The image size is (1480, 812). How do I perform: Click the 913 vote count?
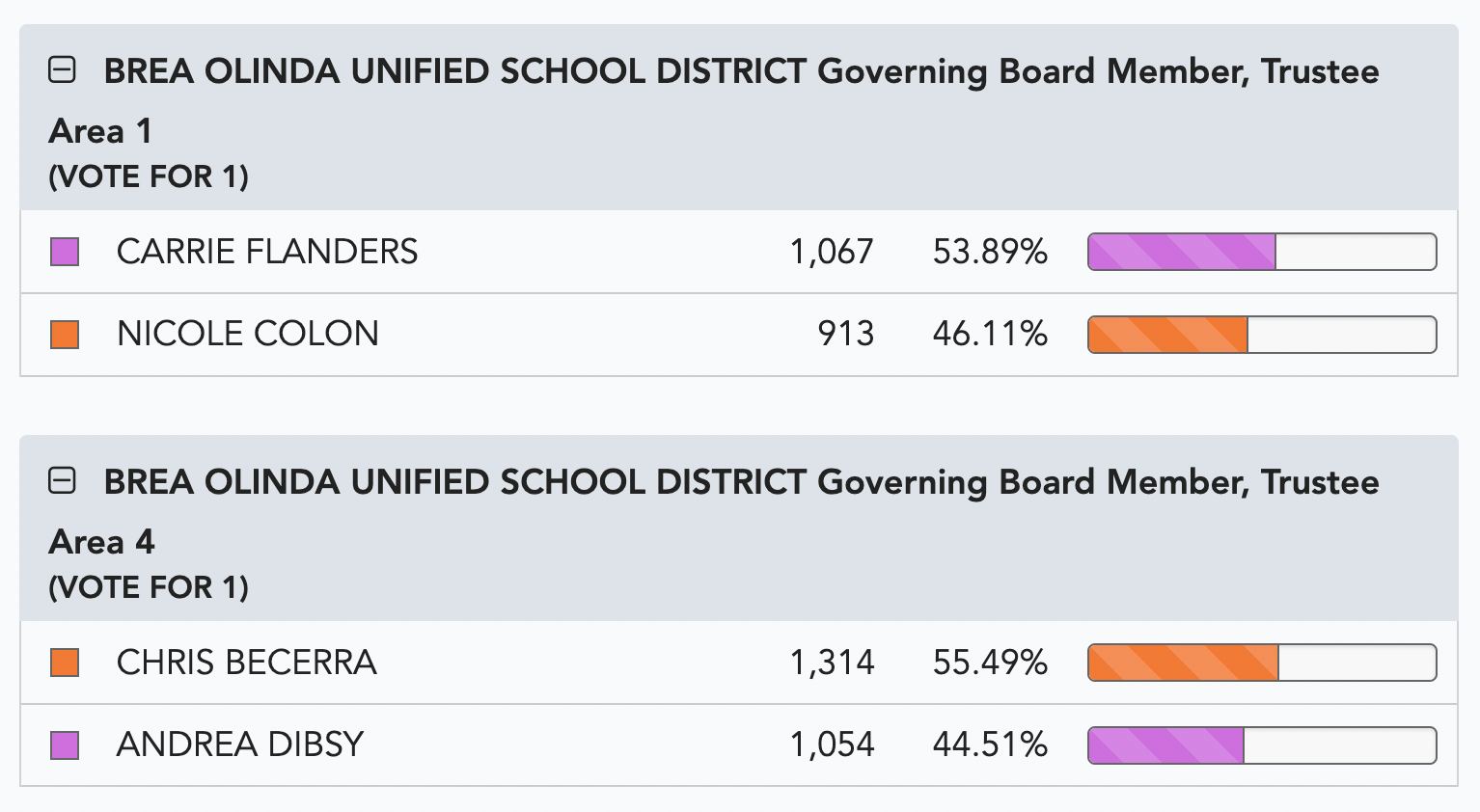click(845, 335)
